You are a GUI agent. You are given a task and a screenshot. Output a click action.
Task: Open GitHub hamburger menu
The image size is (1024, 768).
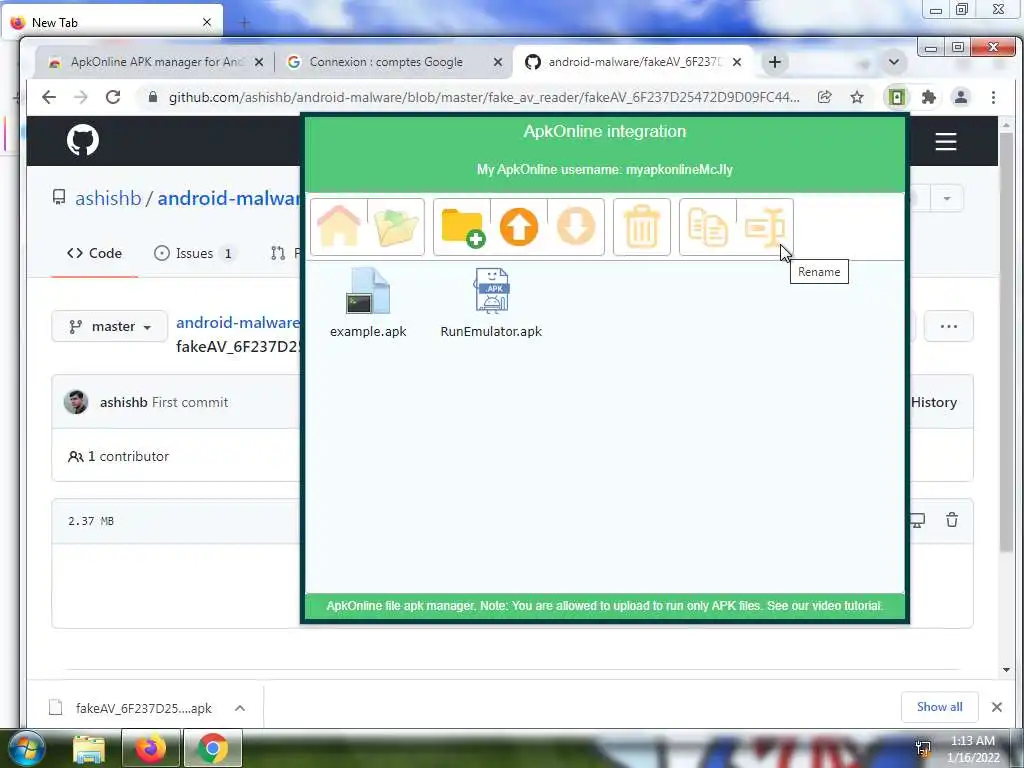(x=946, y=141)
